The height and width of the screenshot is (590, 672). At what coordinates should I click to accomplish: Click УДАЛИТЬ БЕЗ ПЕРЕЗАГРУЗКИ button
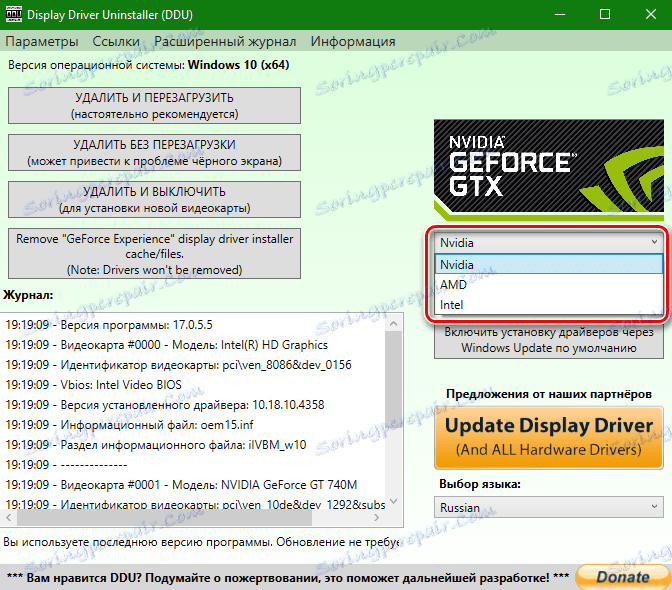click(x=154, y=153)
